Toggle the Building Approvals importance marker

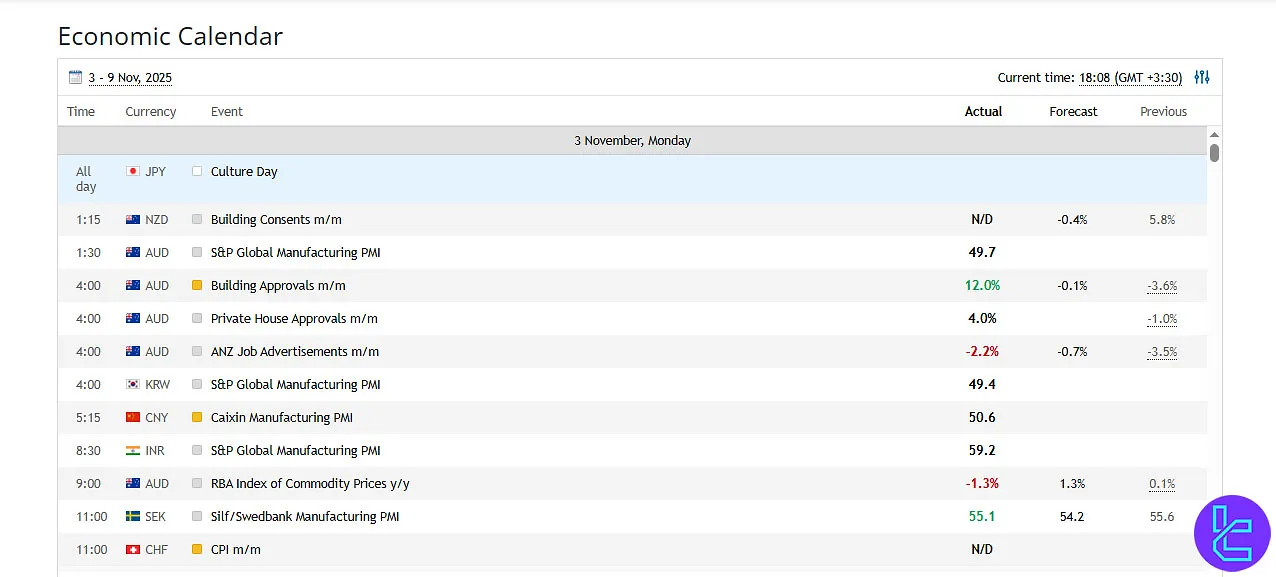[x=197, y=286]
